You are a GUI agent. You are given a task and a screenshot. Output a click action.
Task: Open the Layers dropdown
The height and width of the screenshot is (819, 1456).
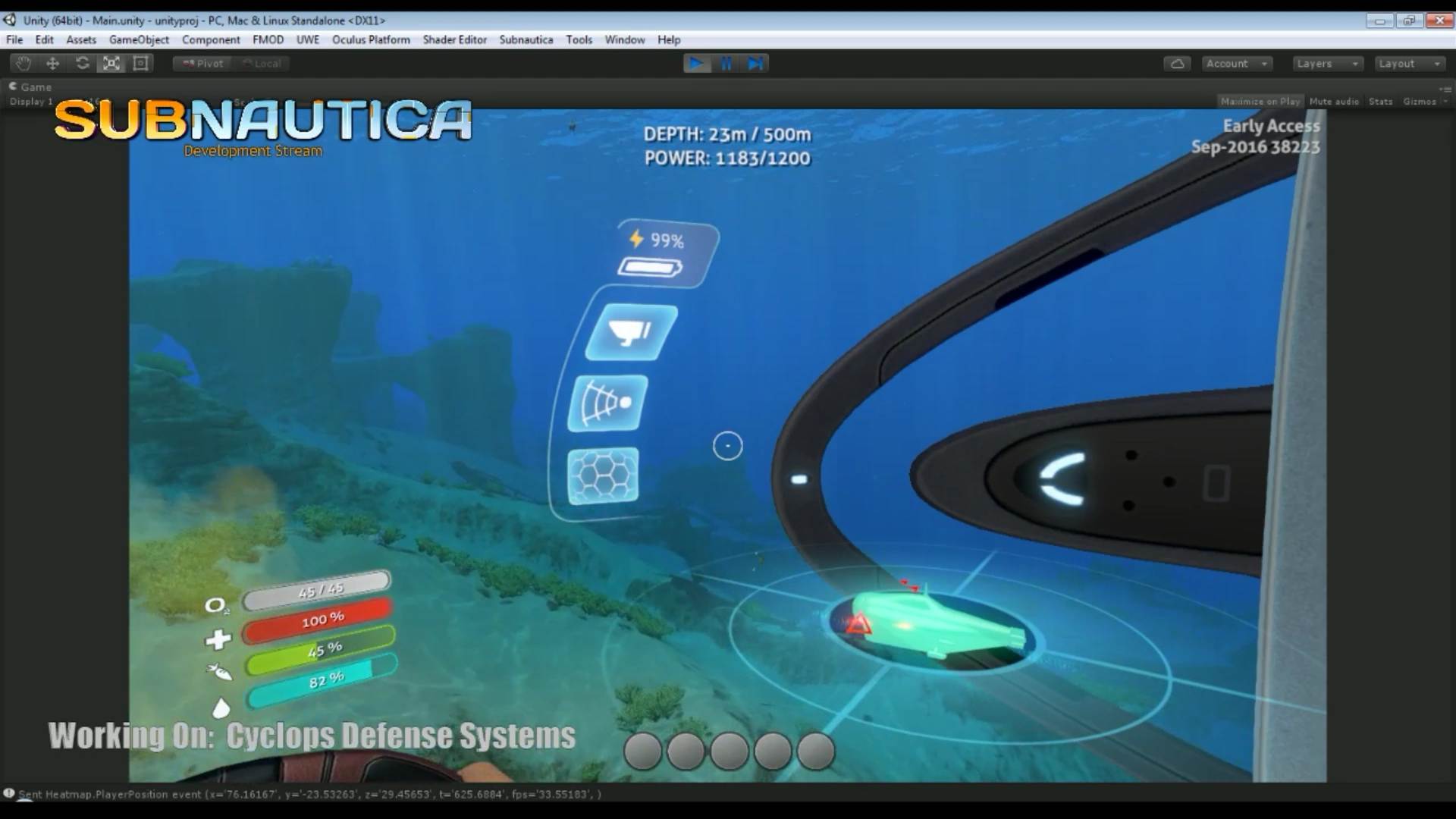point(1327,64)
